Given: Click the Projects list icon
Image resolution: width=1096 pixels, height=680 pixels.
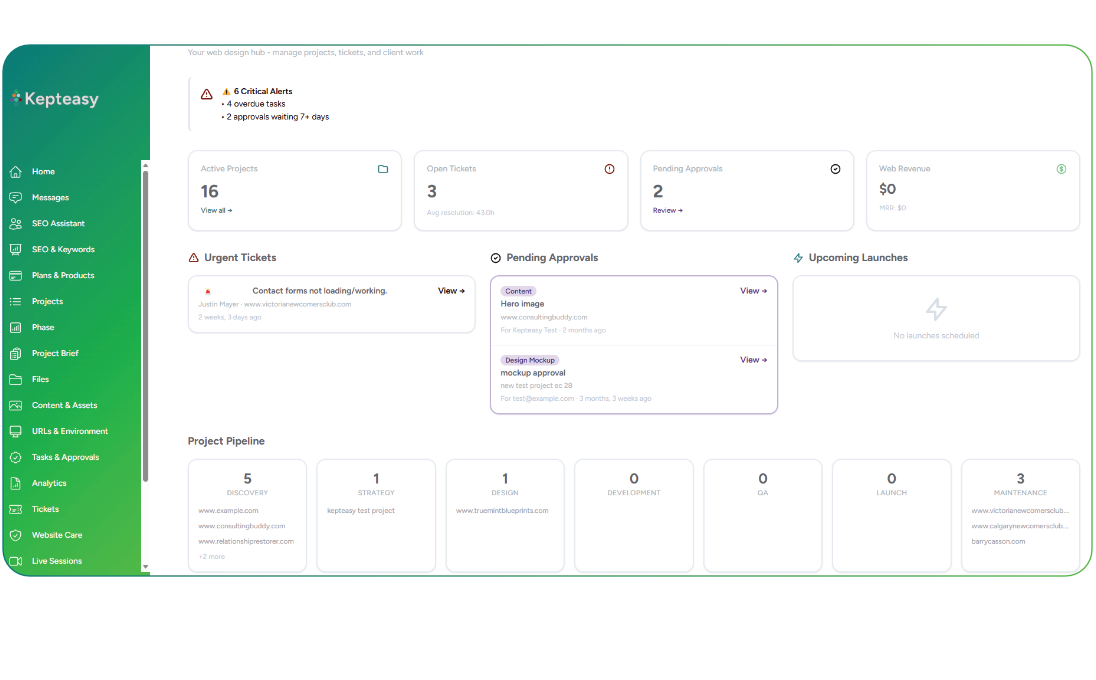Looking at the screenshot, I should (x=15, y=301).
